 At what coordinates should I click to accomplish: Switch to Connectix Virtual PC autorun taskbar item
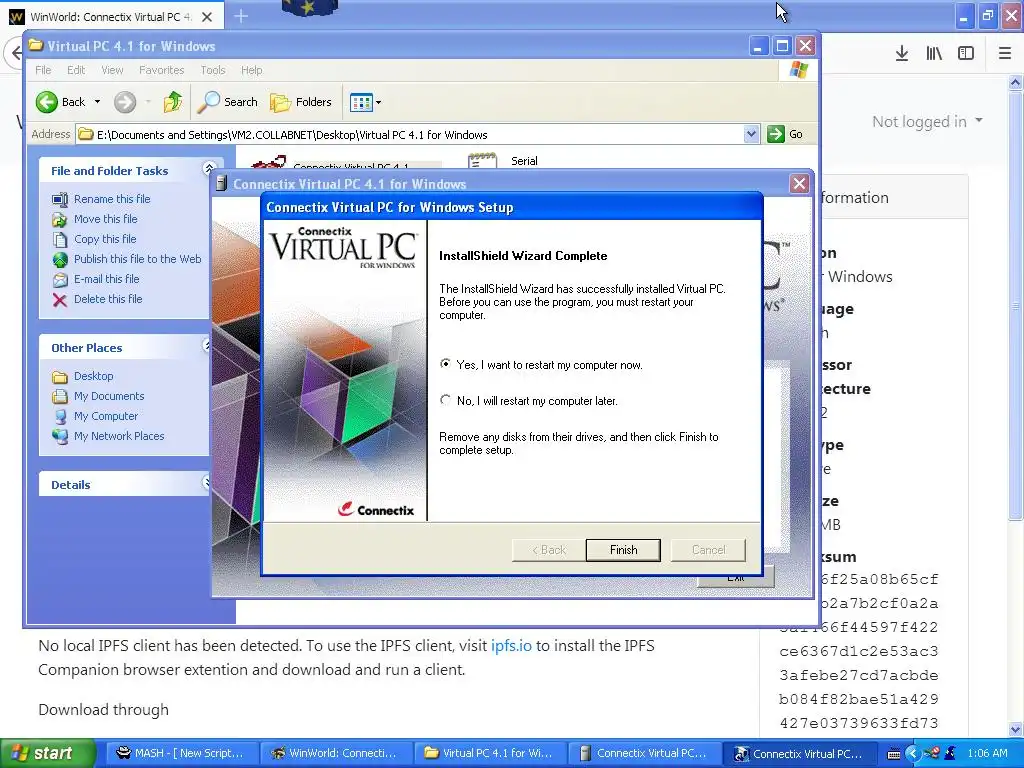pos(643,753)
